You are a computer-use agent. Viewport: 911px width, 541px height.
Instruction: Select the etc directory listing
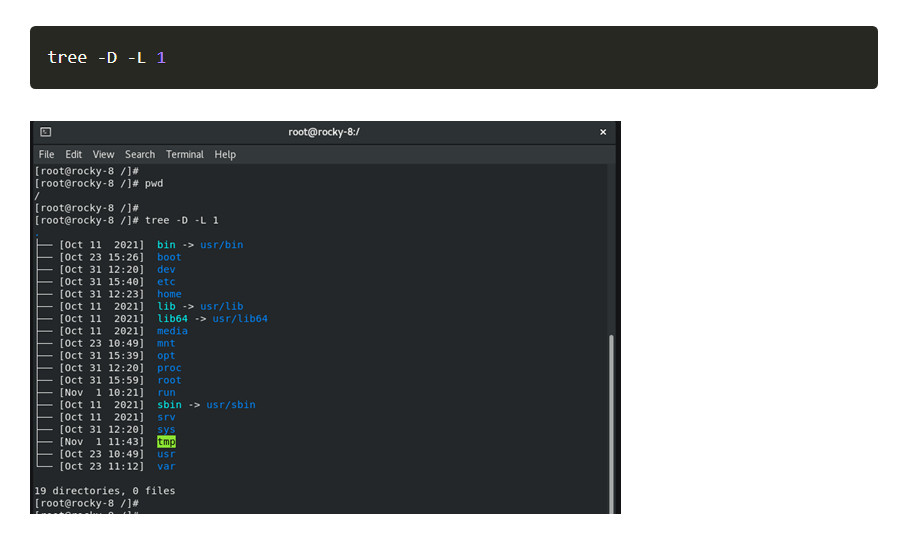166,282
